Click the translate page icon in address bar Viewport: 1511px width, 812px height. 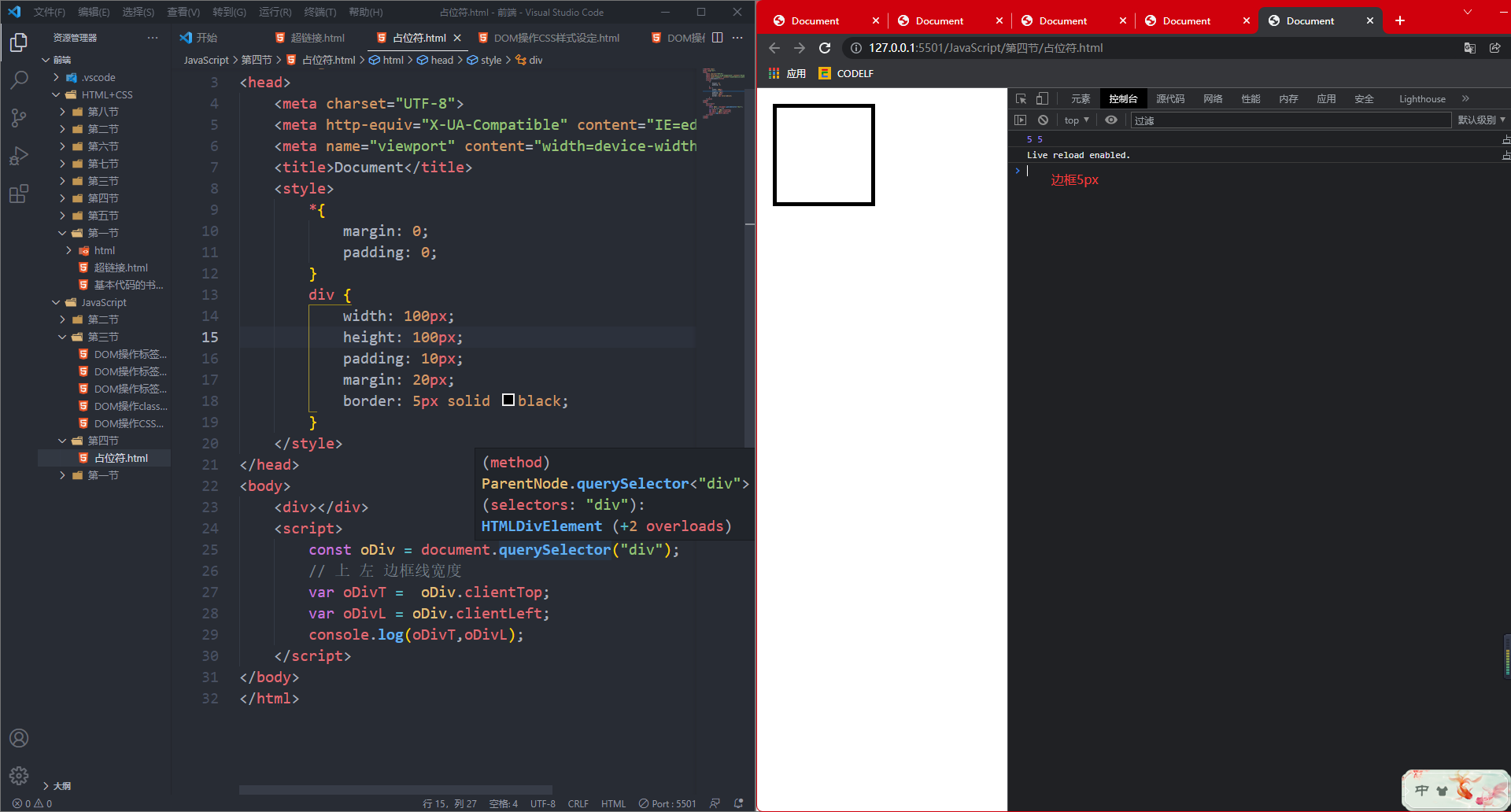(1469, 48)
